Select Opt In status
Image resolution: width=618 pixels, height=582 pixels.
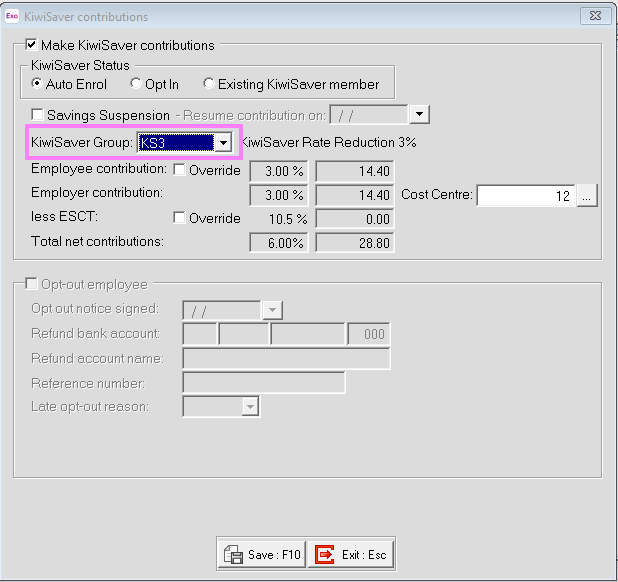coord(136,83)
